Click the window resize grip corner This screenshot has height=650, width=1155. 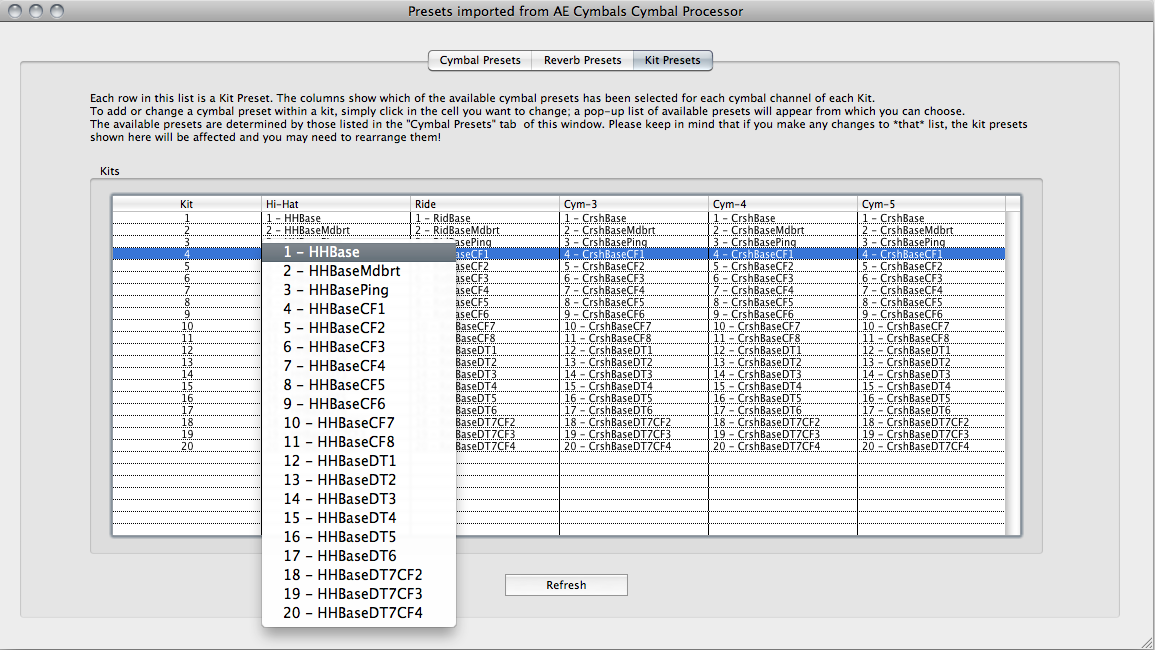coord(1145,640)
